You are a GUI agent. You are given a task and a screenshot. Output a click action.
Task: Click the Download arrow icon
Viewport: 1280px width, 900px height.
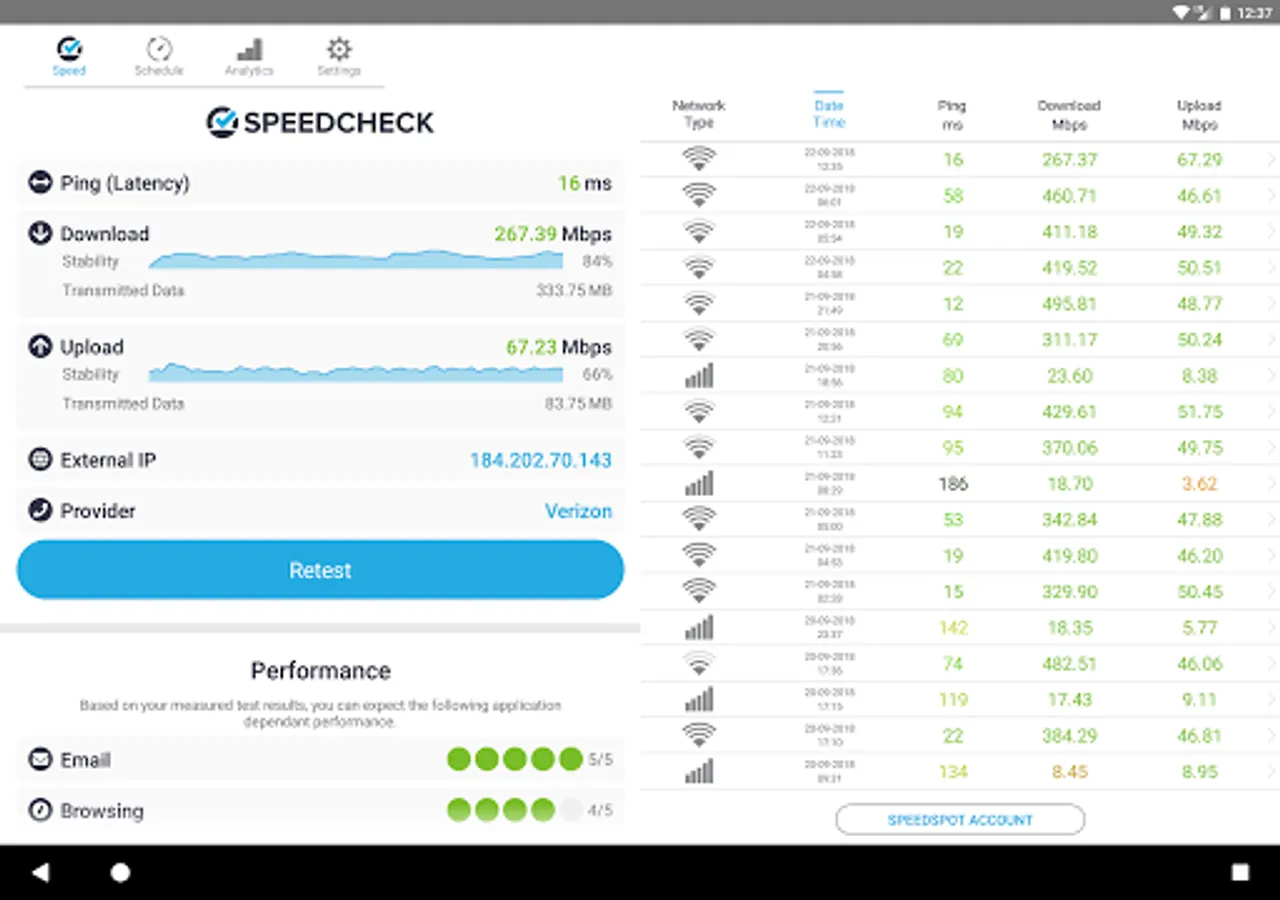[x=40, y=233]
